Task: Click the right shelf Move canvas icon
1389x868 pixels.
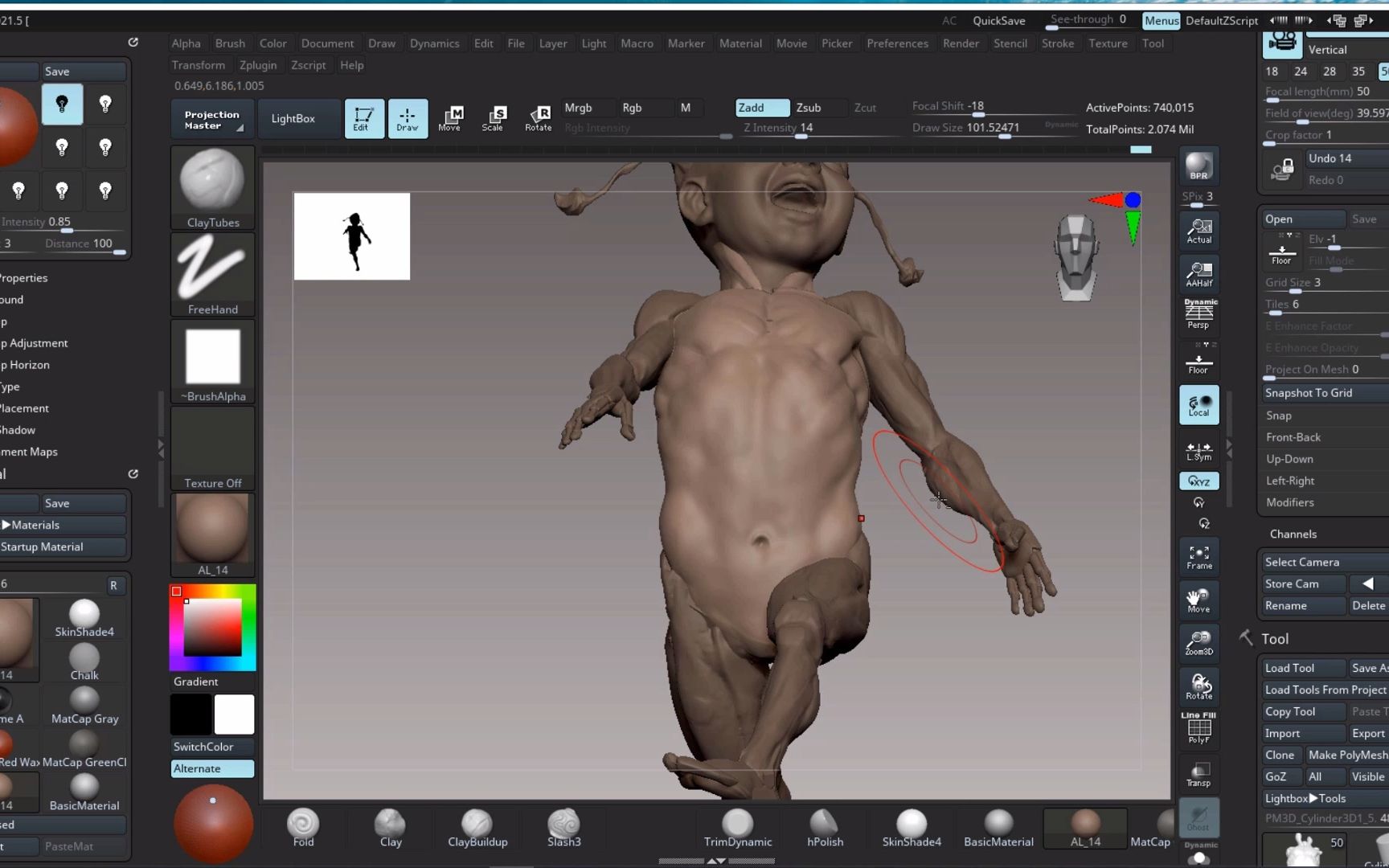Action: tap(1198, 600)
